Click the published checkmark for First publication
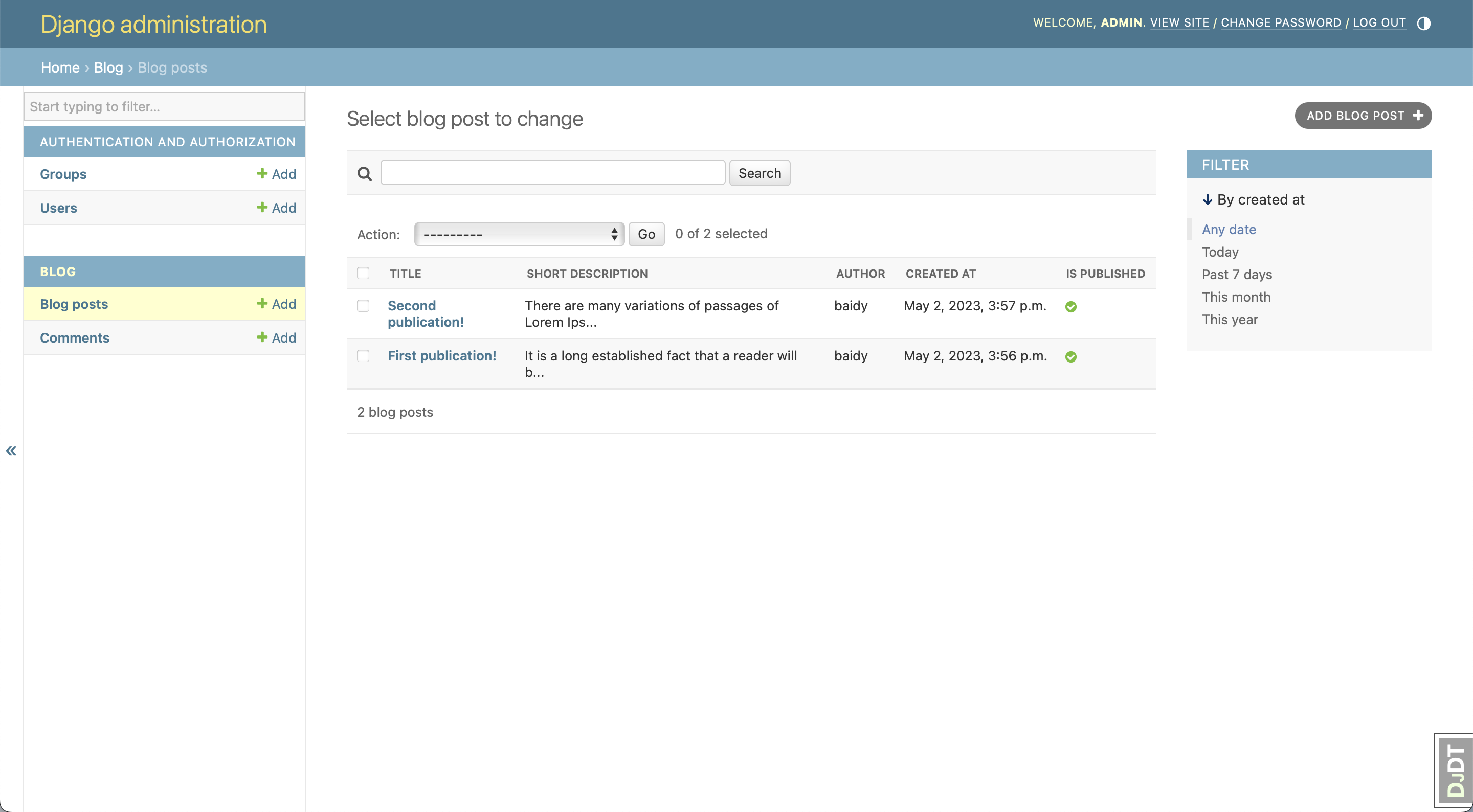Screen dimensions: 1473x812 [1070, 357]
